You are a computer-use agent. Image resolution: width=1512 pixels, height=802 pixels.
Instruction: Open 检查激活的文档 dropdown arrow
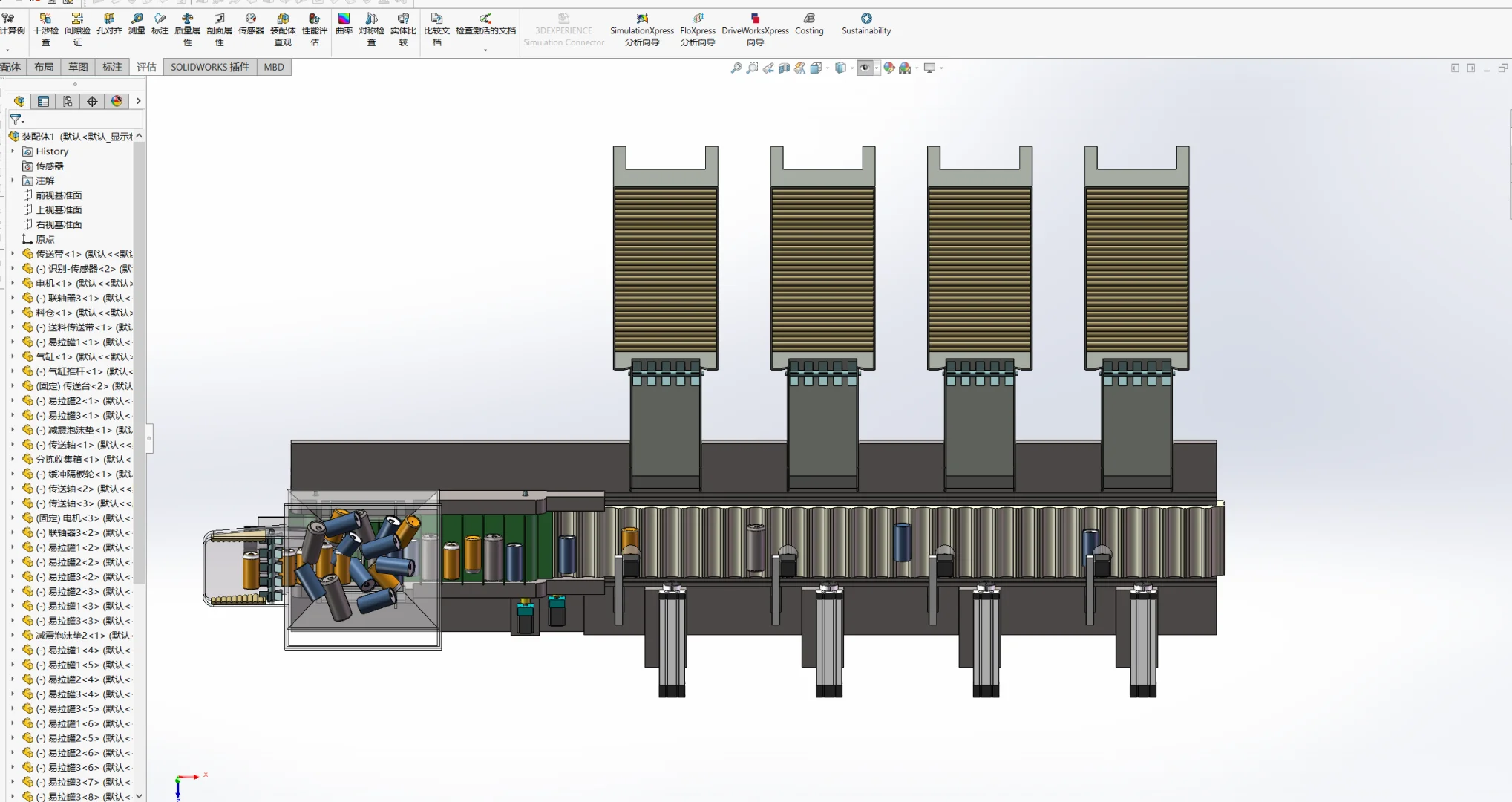click(x=485, y=50)
